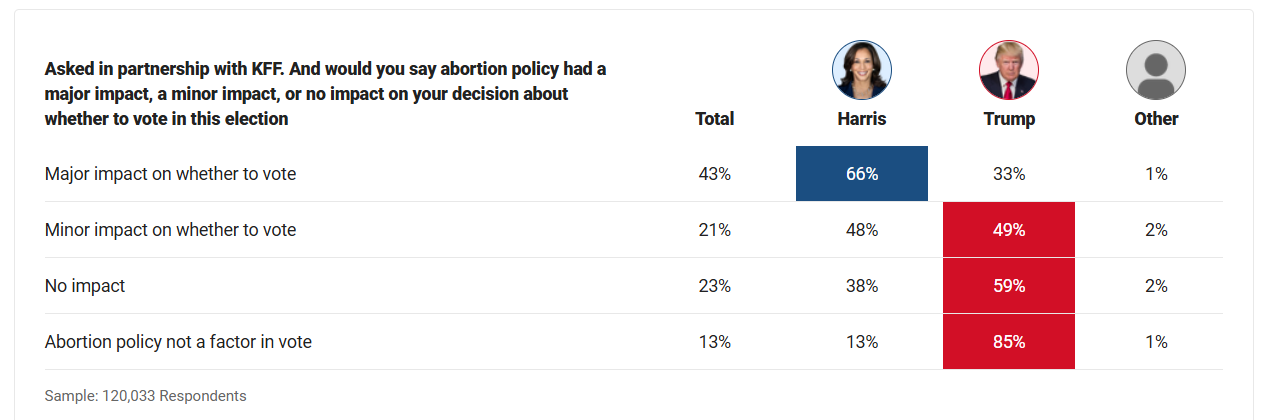Click the Harris column name label
This screenshot has width=1263, height=420.
click(x=861, y=119)
